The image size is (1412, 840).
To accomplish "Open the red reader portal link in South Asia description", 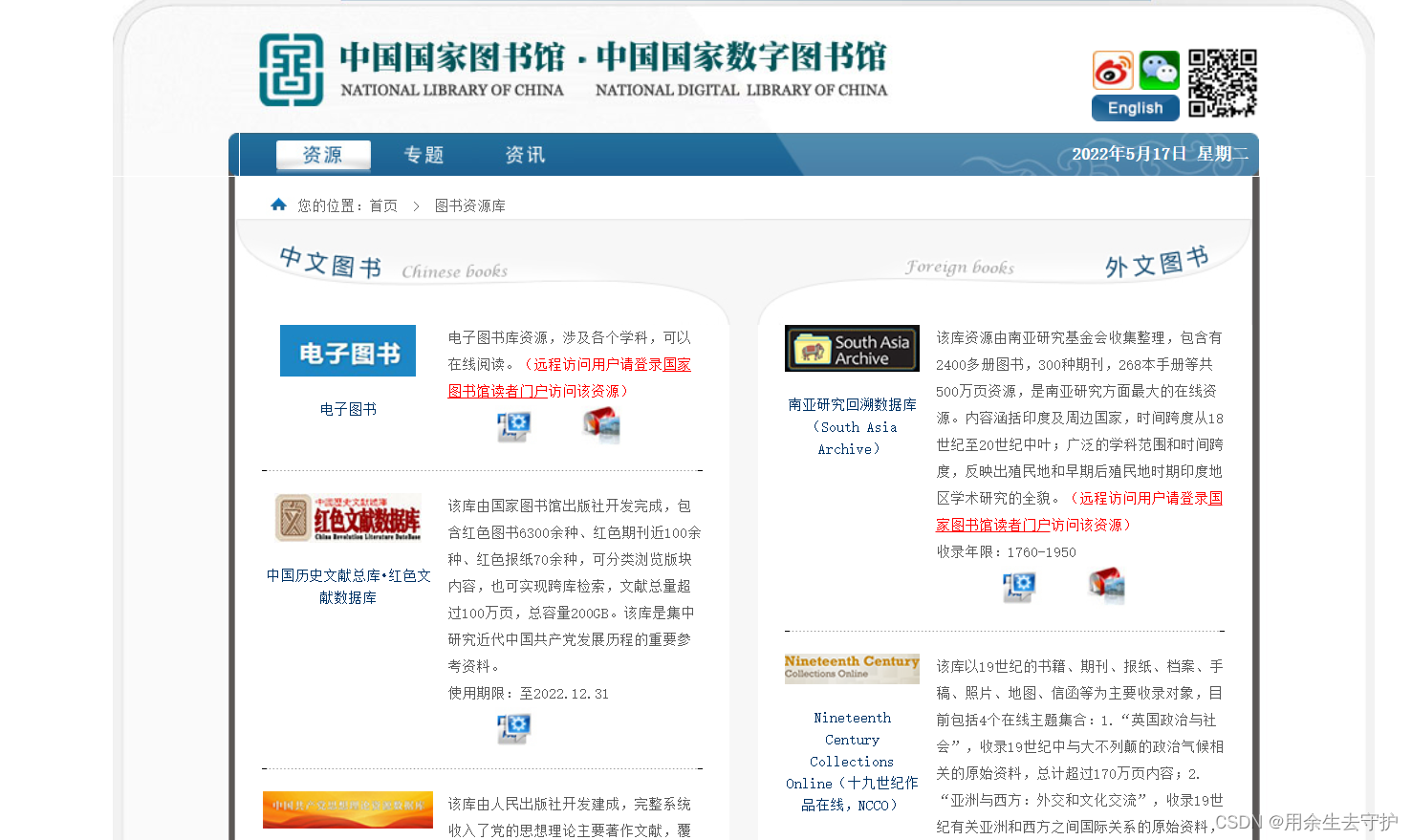I will (x=1079, y=511).
